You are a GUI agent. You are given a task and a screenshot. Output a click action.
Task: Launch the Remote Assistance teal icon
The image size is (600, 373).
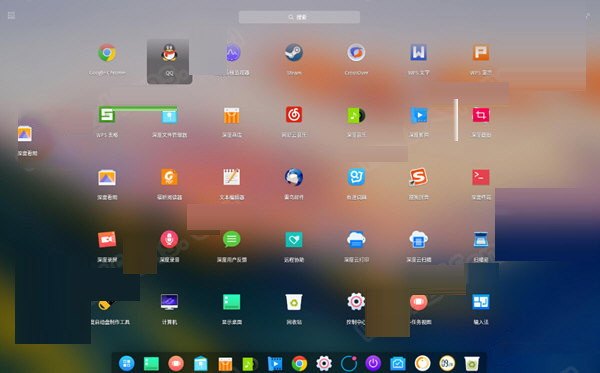tap(294, 239)
